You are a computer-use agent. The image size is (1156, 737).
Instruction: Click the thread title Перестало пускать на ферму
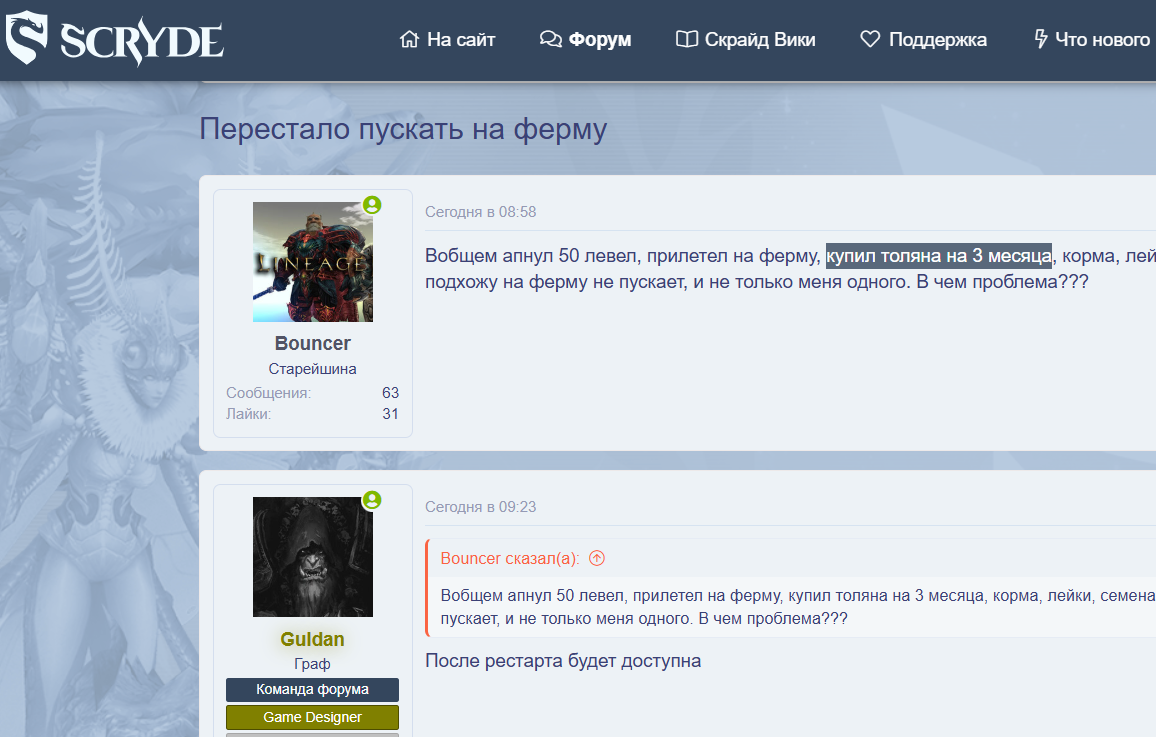[403, 129]
